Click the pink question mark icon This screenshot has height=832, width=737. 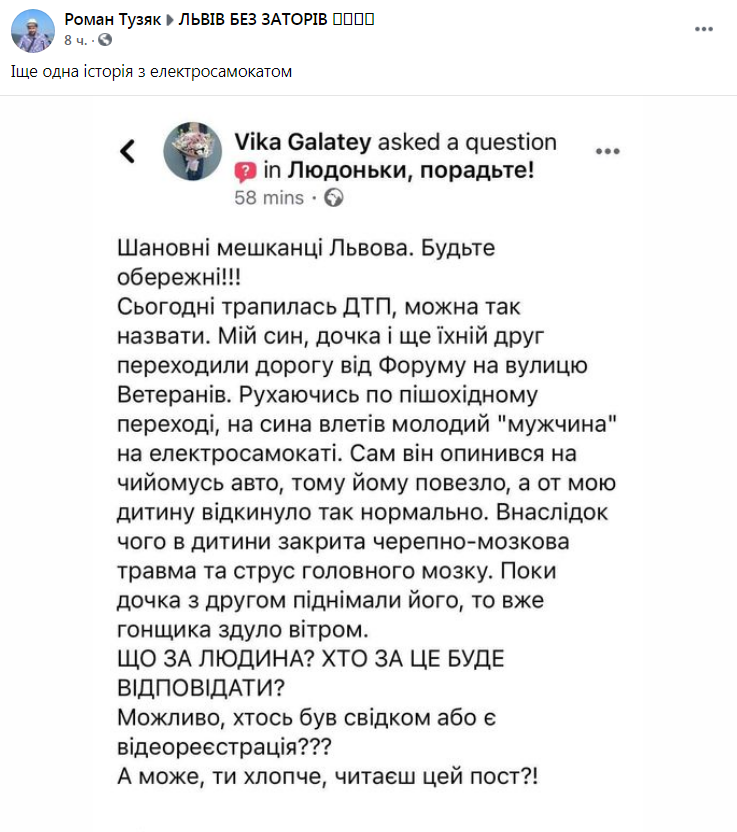pyautogui.click(x=245, y=171)
